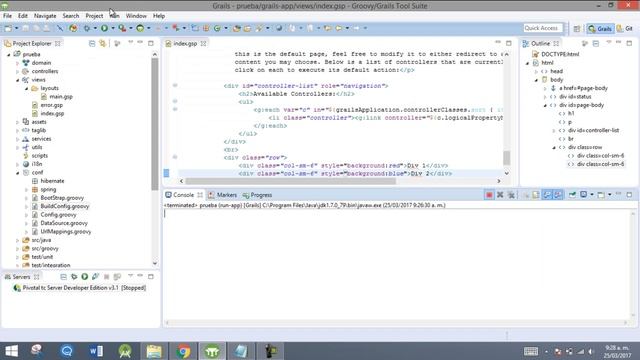
Task: Click editor horizontal scrollbar
Action: click(290, 181)
